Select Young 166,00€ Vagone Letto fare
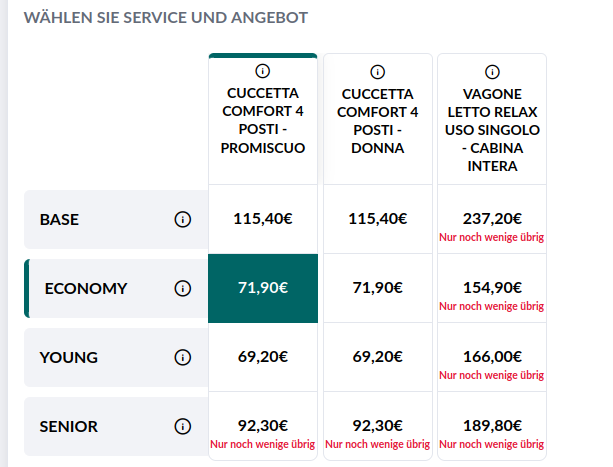 pos(492,357)
